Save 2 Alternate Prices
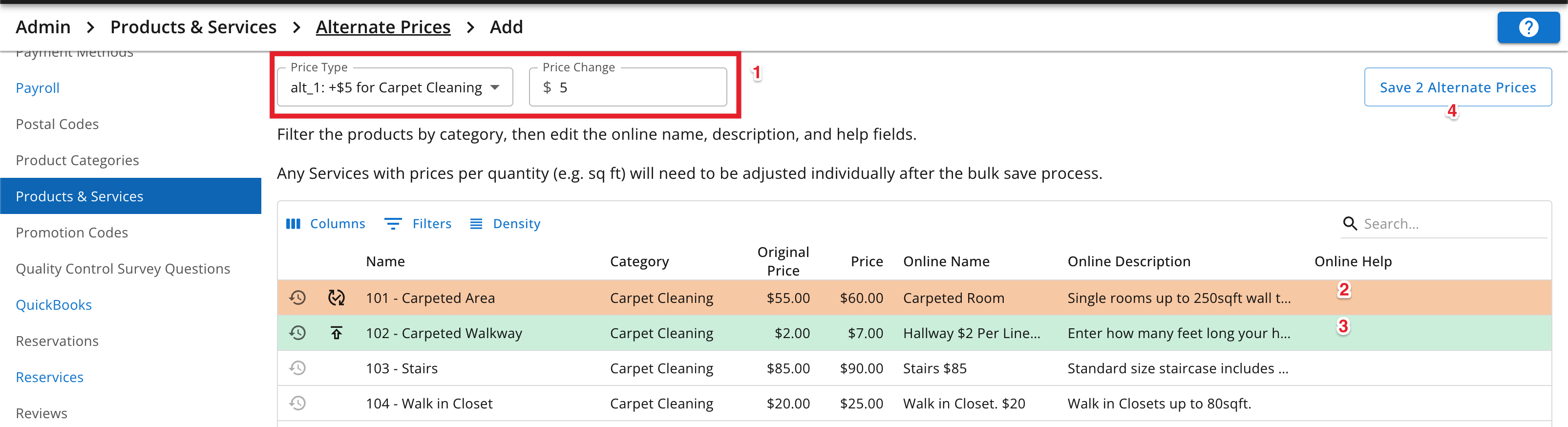The image size is (1568, 427). coord(1457,87)
